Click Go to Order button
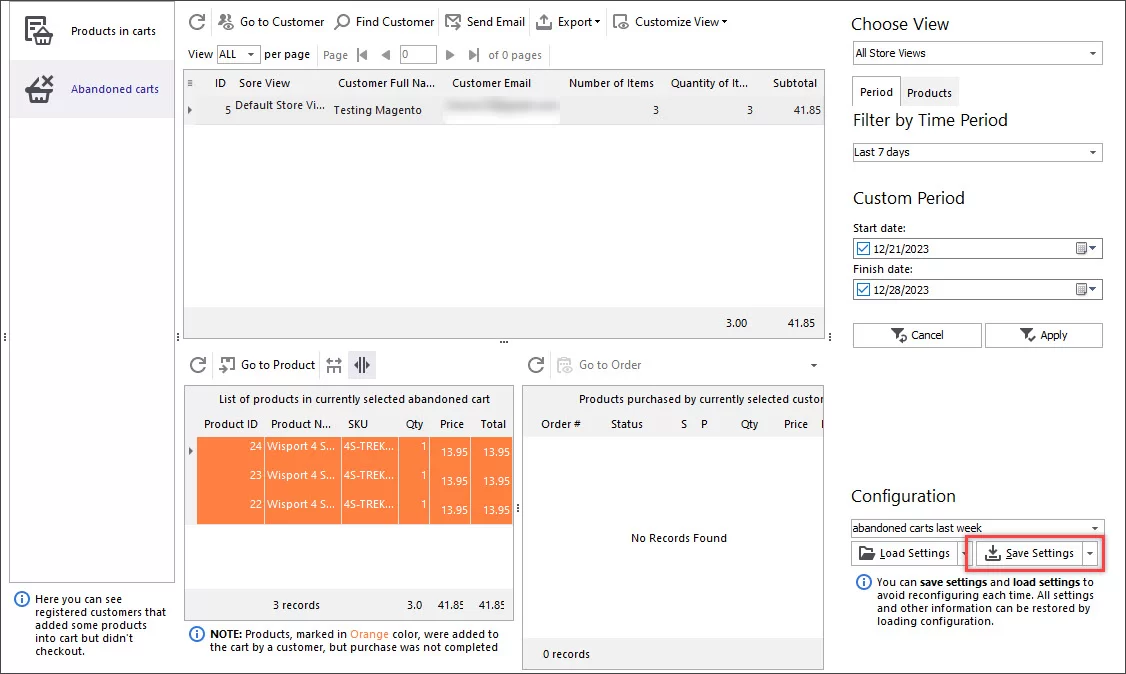1126x674 pixels. (600, 365)
